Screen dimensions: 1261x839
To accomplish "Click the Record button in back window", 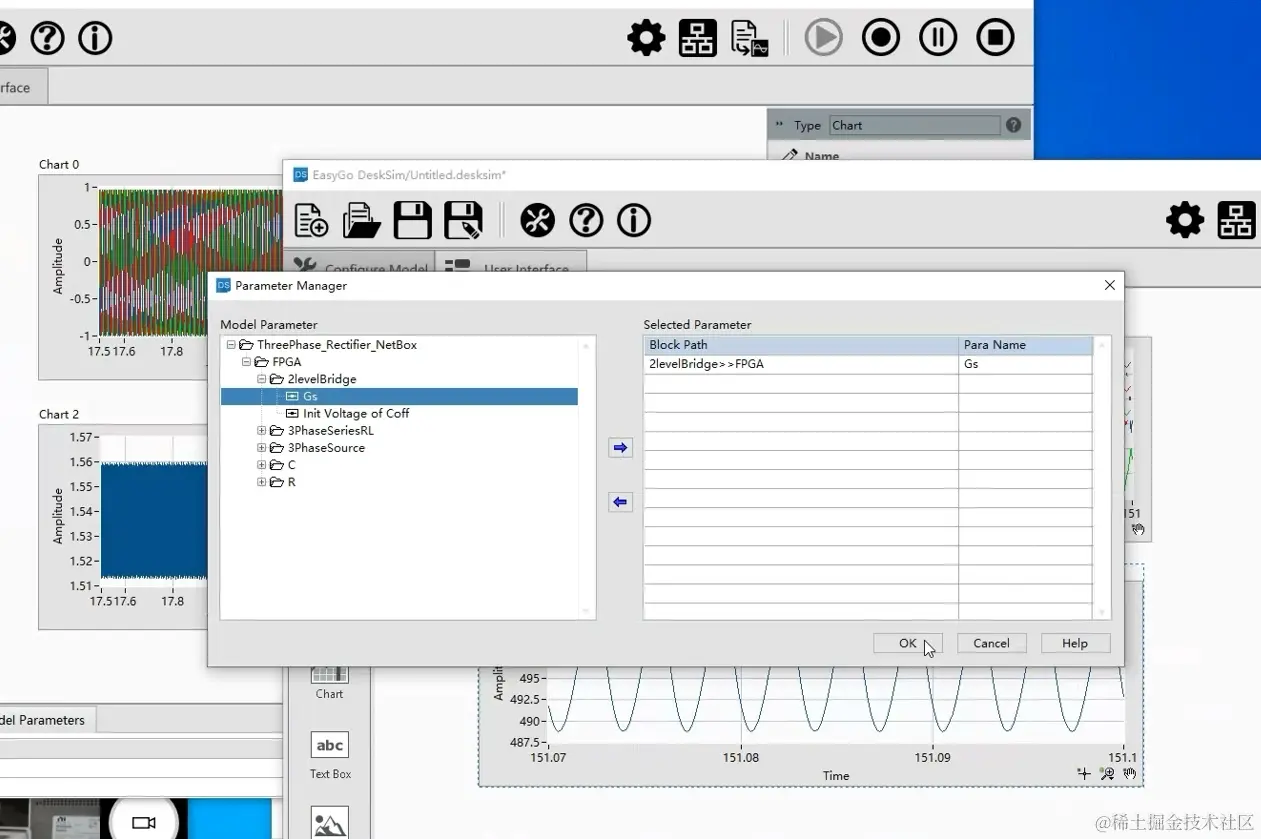I will coord(881,38).
